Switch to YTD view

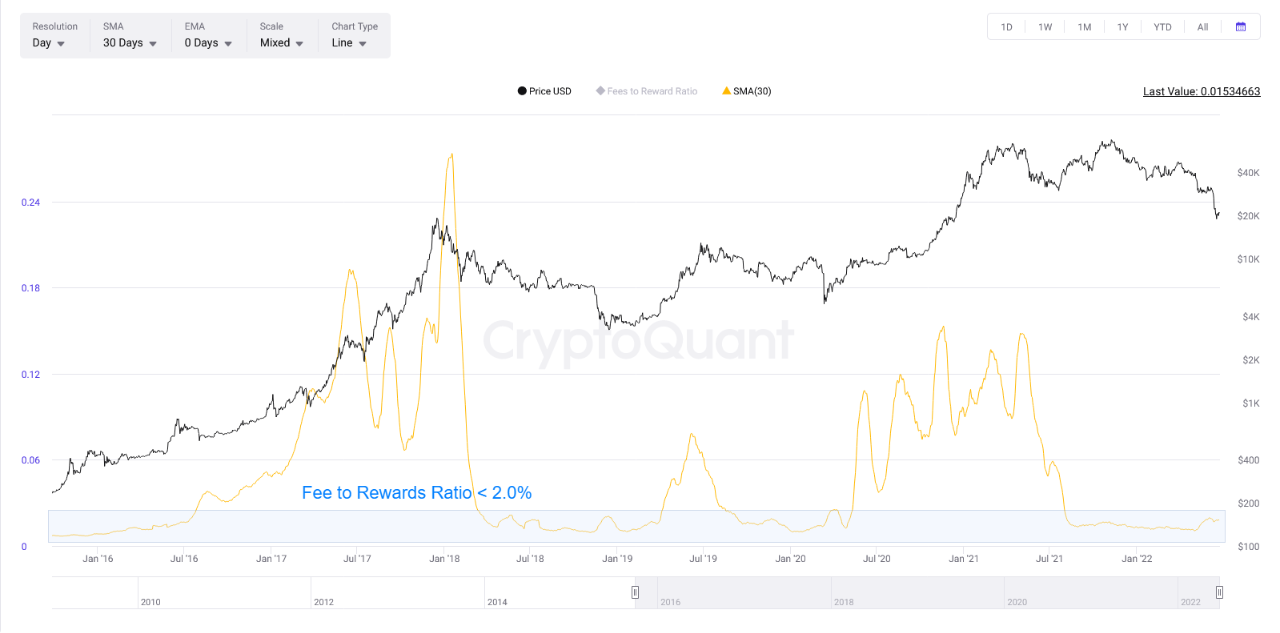pyautogui.click(x=1161, y=27)
